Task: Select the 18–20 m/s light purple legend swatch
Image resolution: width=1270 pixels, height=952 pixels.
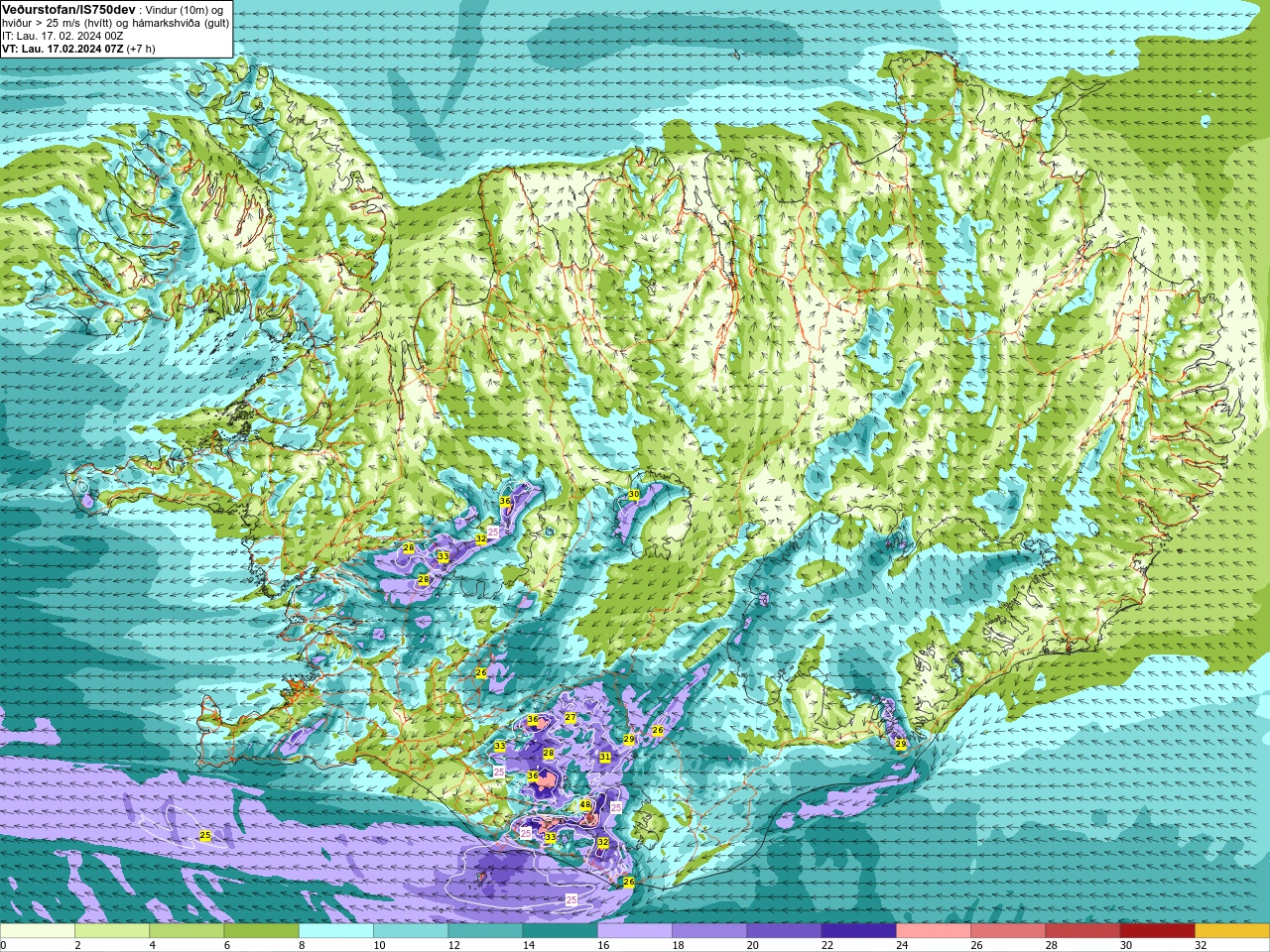Action: pos(709,931)
